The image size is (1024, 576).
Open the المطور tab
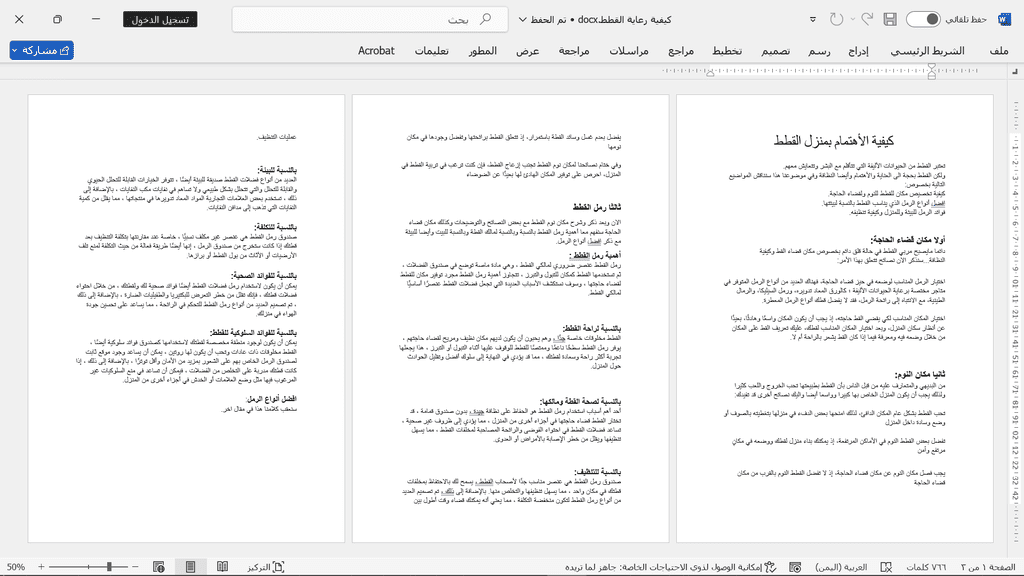[483, 51]
